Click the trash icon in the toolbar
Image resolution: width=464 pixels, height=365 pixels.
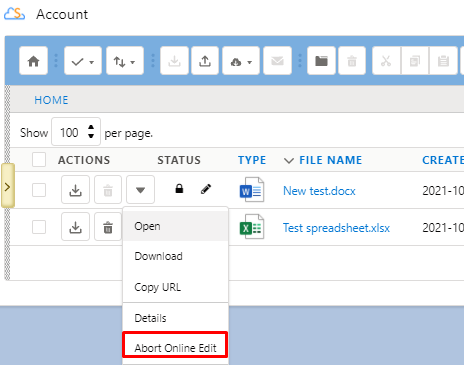352,61
